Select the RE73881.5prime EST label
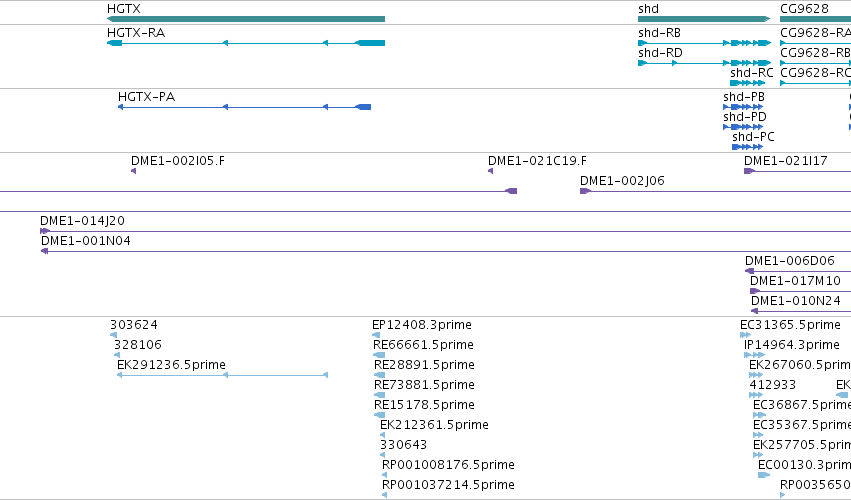851x500 pixels. [424, 385]
